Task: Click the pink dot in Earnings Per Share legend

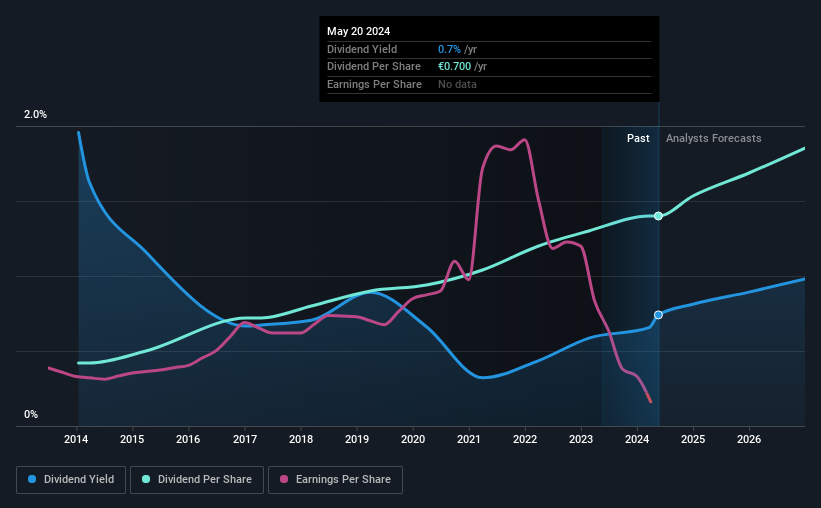Action: (x=284, y=479)
